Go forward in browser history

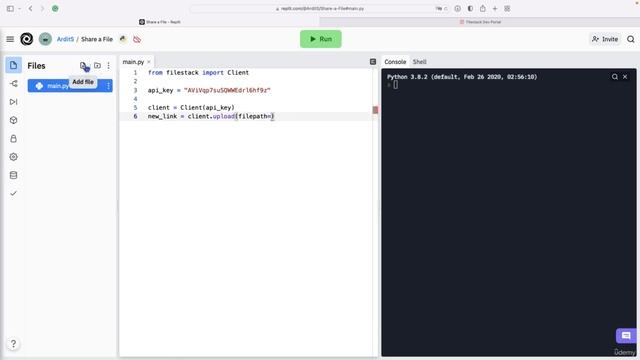(x=42, y=8)
